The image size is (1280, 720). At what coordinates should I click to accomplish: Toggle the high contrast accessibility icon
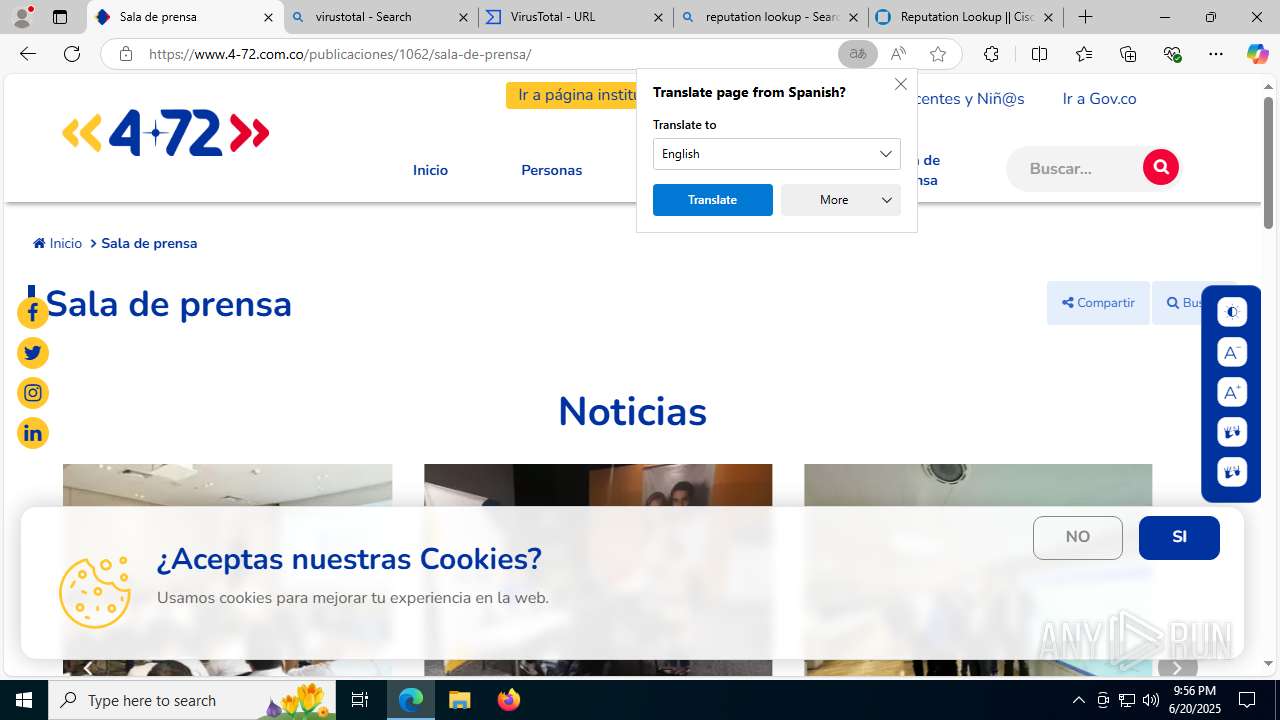coord(1232,312)
